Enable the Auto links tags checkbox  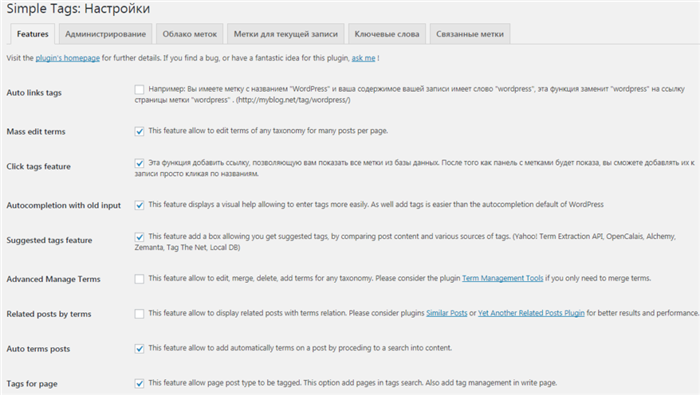[139, 89]
